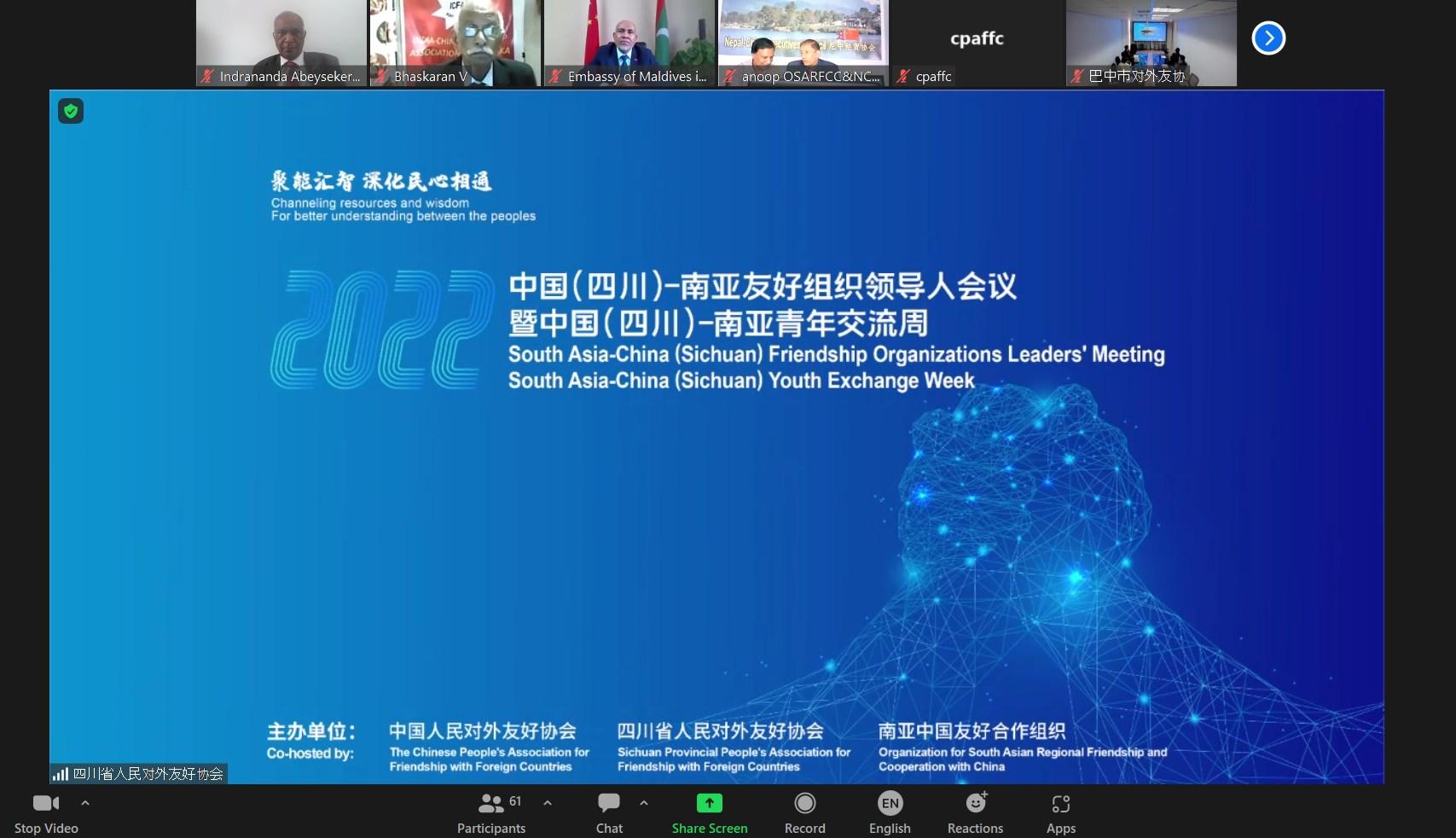Click the large 2022 graphic on the slide
This screenshot has height=838, width=1456.
click(x=382, y=329)
